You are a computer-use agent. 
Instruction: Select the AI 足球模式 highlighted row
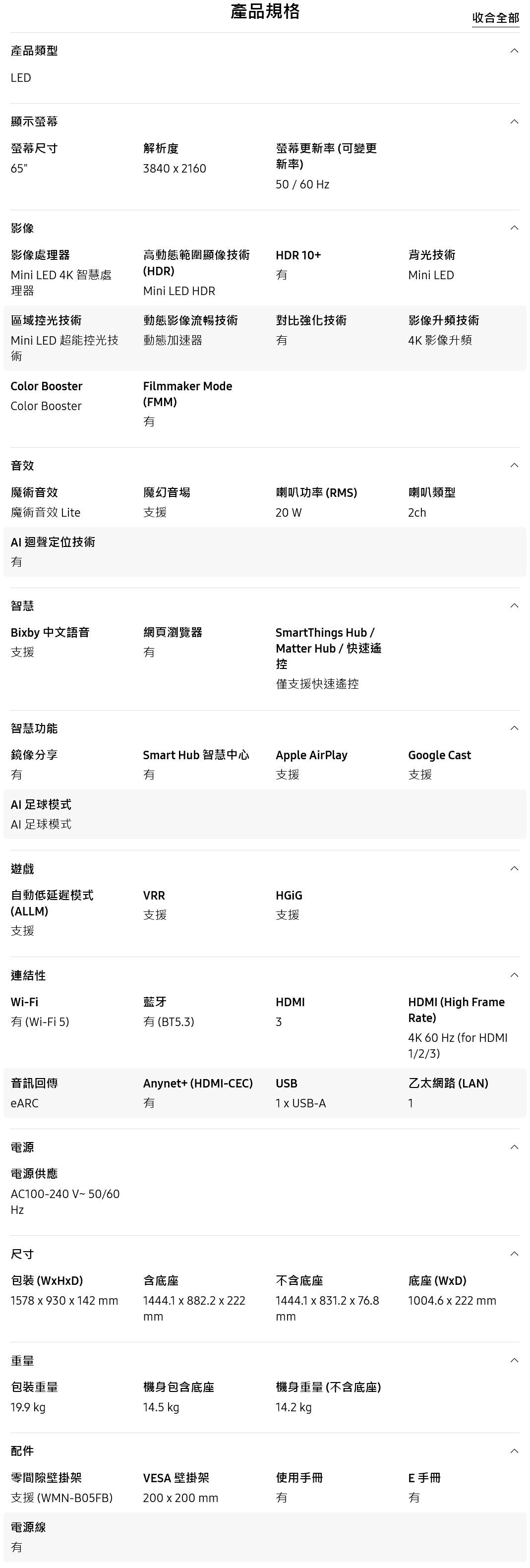coord(265,814)
